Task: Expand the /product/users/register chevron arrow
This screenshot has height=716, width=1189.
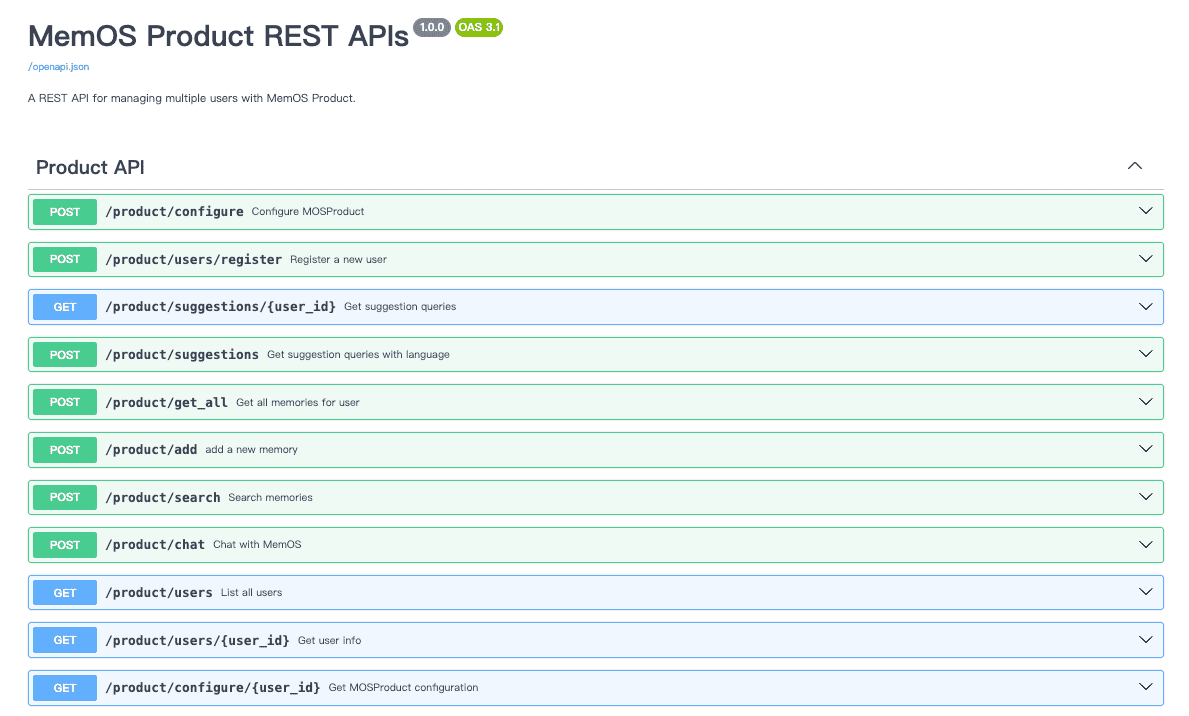Action: [1146, 259]
